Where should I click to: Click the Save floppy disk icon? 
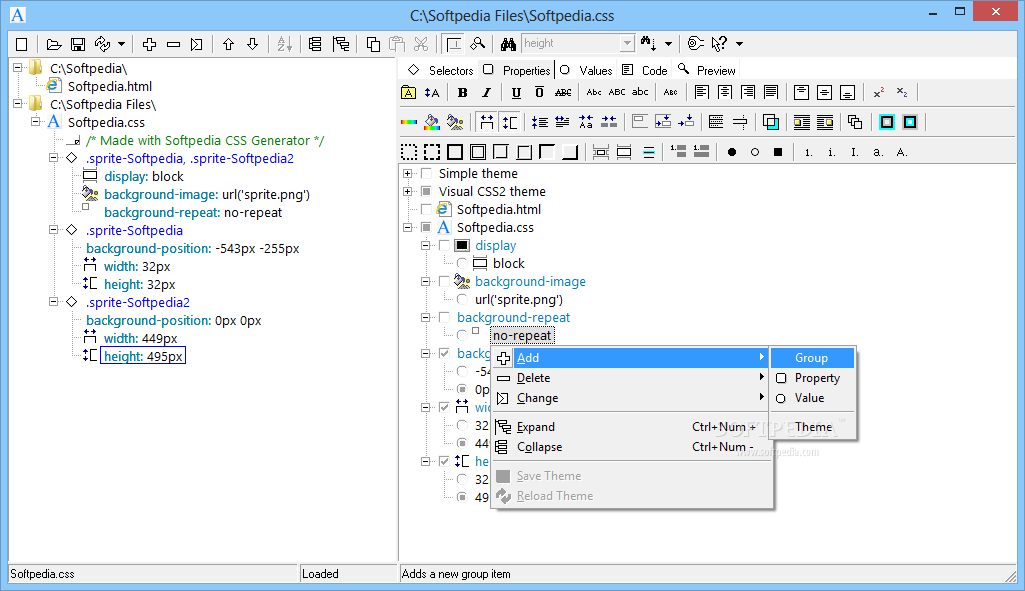tap(78, 44)
